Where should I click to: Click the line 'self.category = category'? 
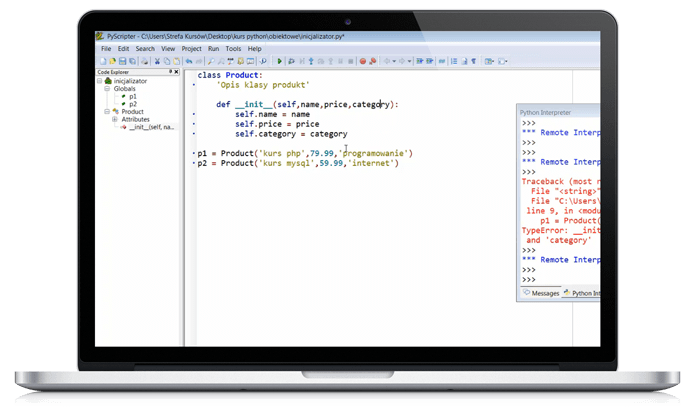pos(291,133)
